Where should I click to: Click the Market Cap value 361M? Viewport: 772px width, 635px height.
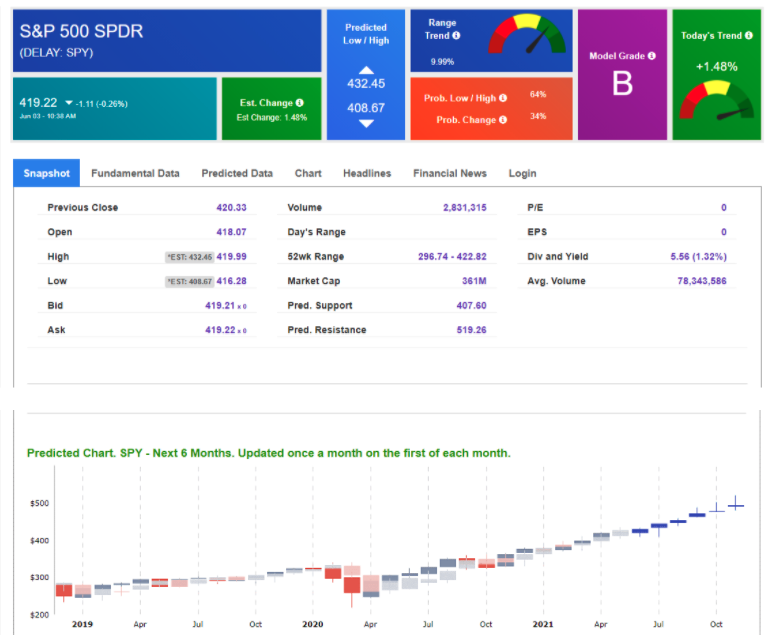(x=474, y=281)
